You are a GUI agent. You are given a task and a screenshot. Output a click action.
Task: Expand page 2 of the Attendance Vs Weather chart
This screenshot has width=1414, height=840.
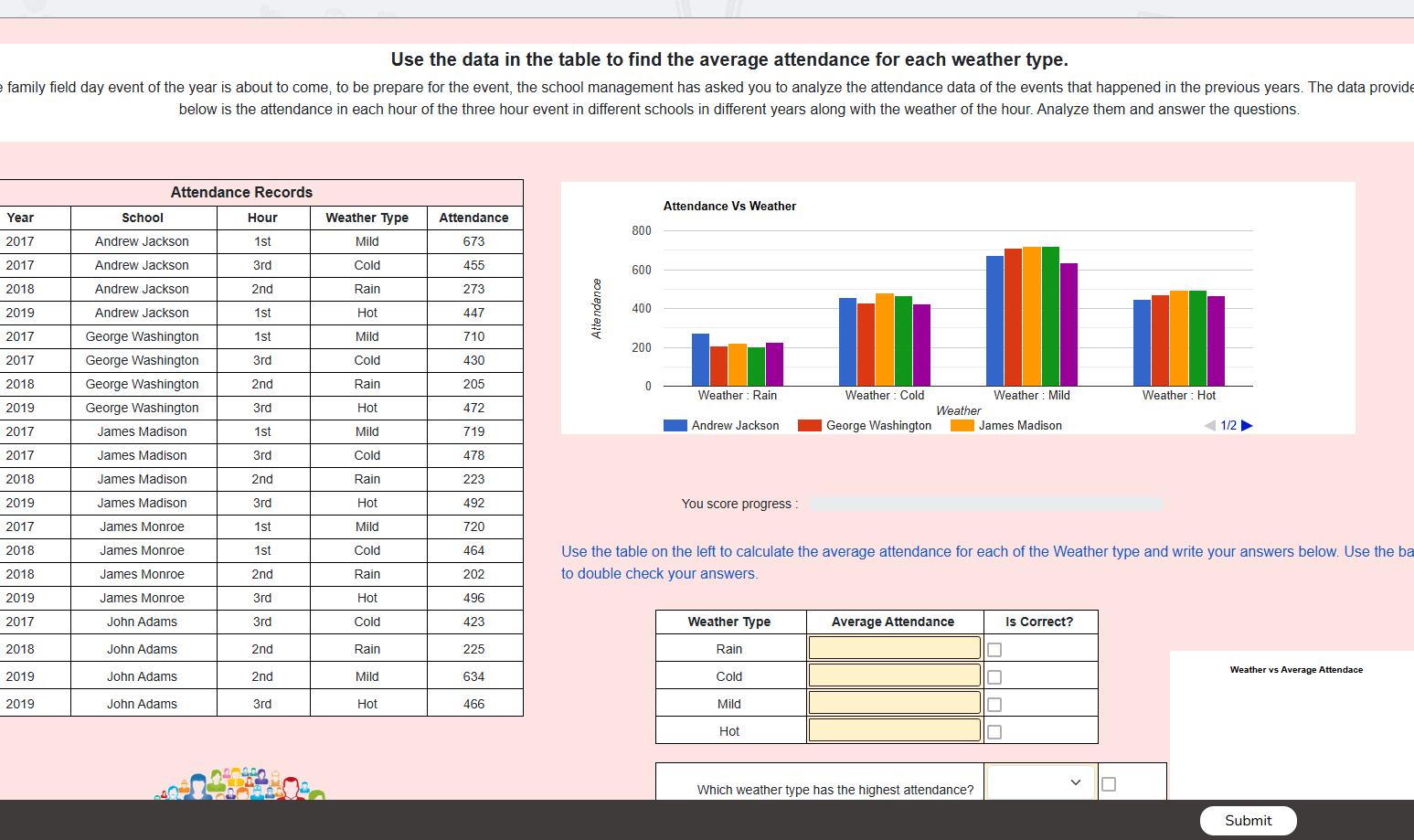coord(1247,425)
